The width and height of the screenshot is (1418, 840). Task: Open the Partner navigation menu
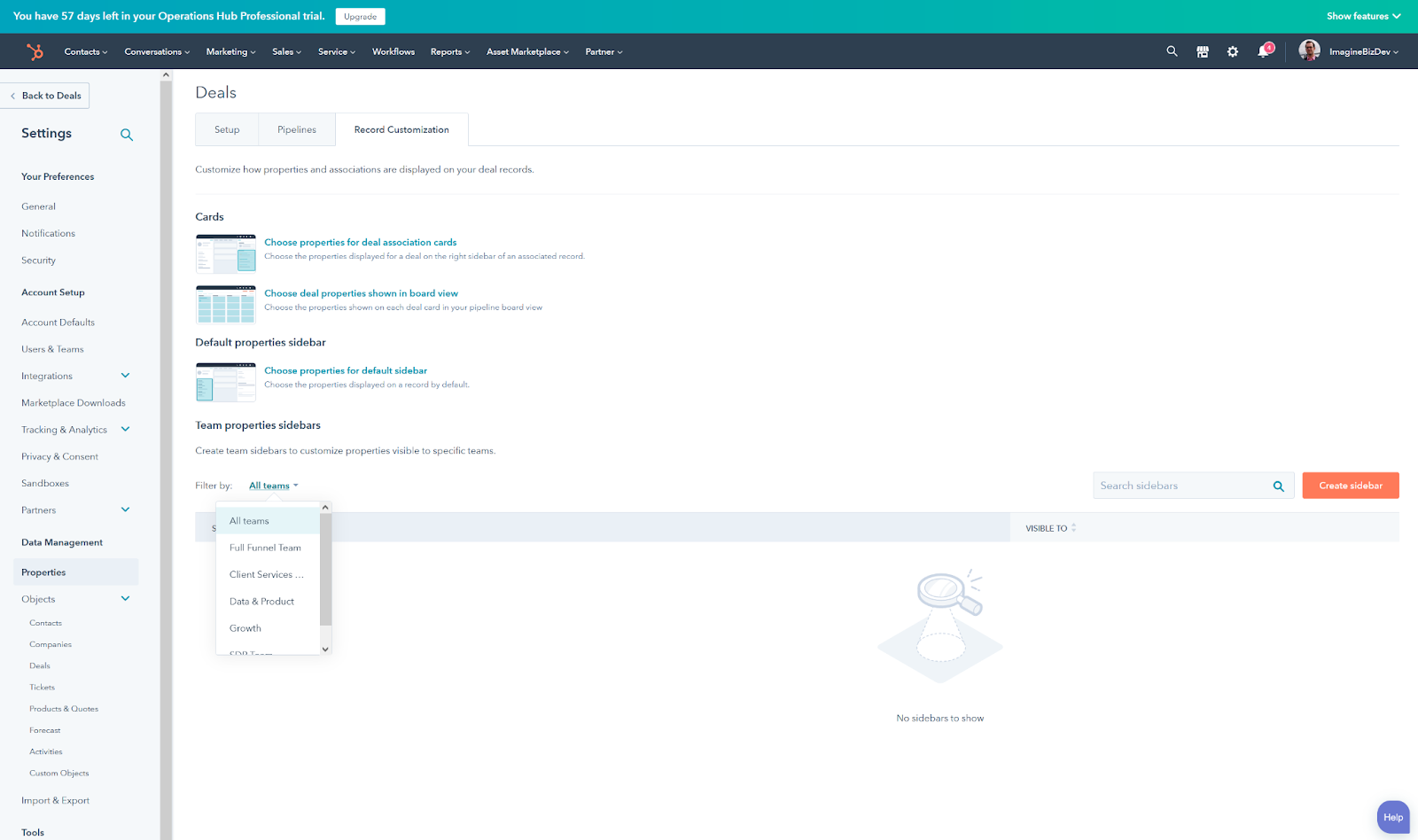click(x=604, y=51)
